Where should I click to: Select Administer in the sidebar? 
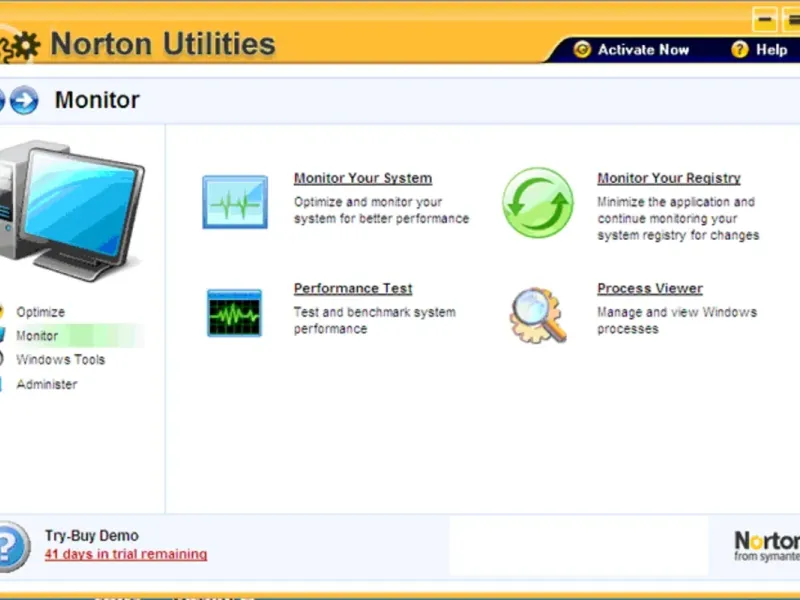[x=46, y=384]
